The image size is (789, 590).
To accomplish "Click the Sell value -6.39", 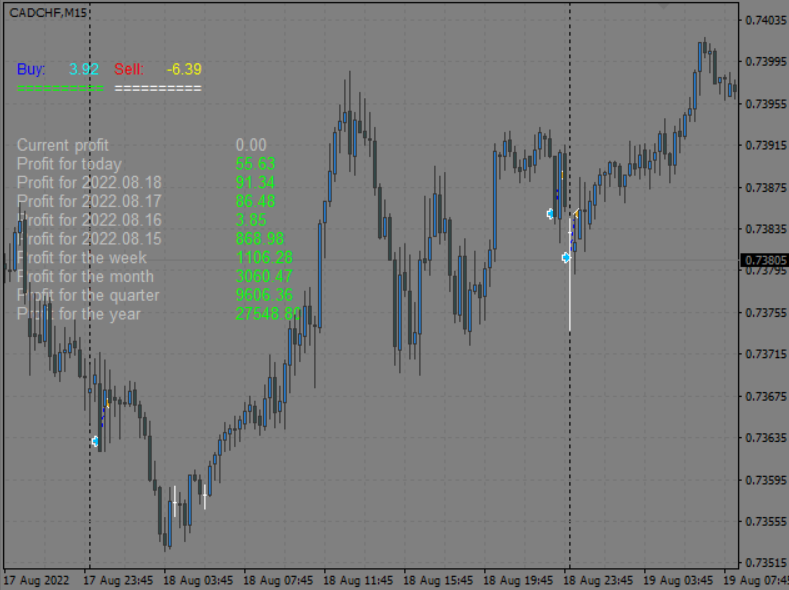I will (184, 69).
